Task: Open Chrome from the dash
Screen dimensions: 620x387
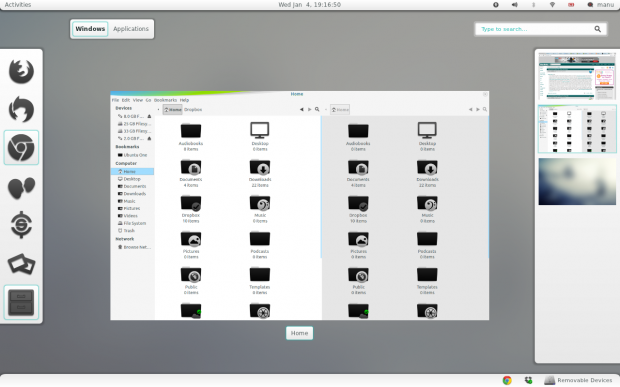Action: [21, 147]
